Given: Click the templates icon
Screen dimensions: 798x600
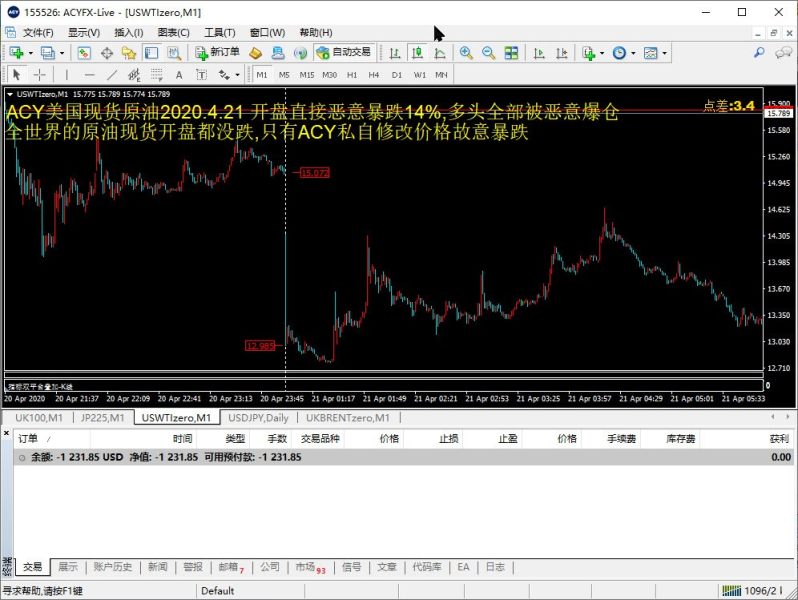Looking at the screenshot, I should [x=650, y=52].
